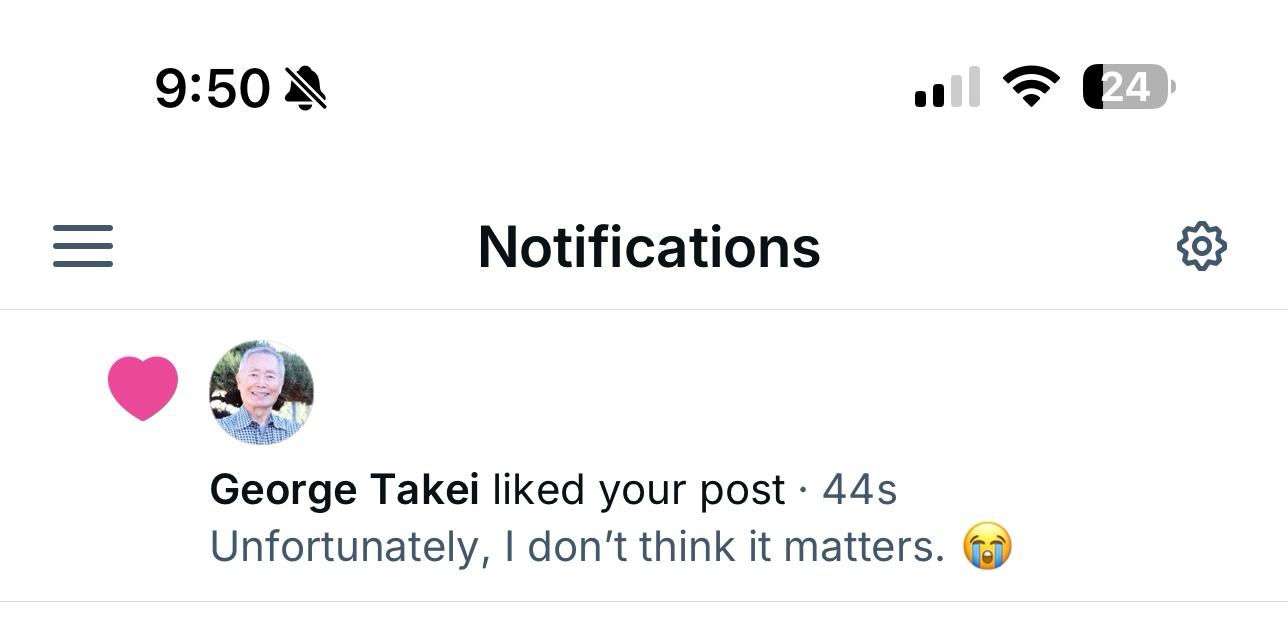Tap the 'liked your post' text
1288x622 pixels.
638,490
